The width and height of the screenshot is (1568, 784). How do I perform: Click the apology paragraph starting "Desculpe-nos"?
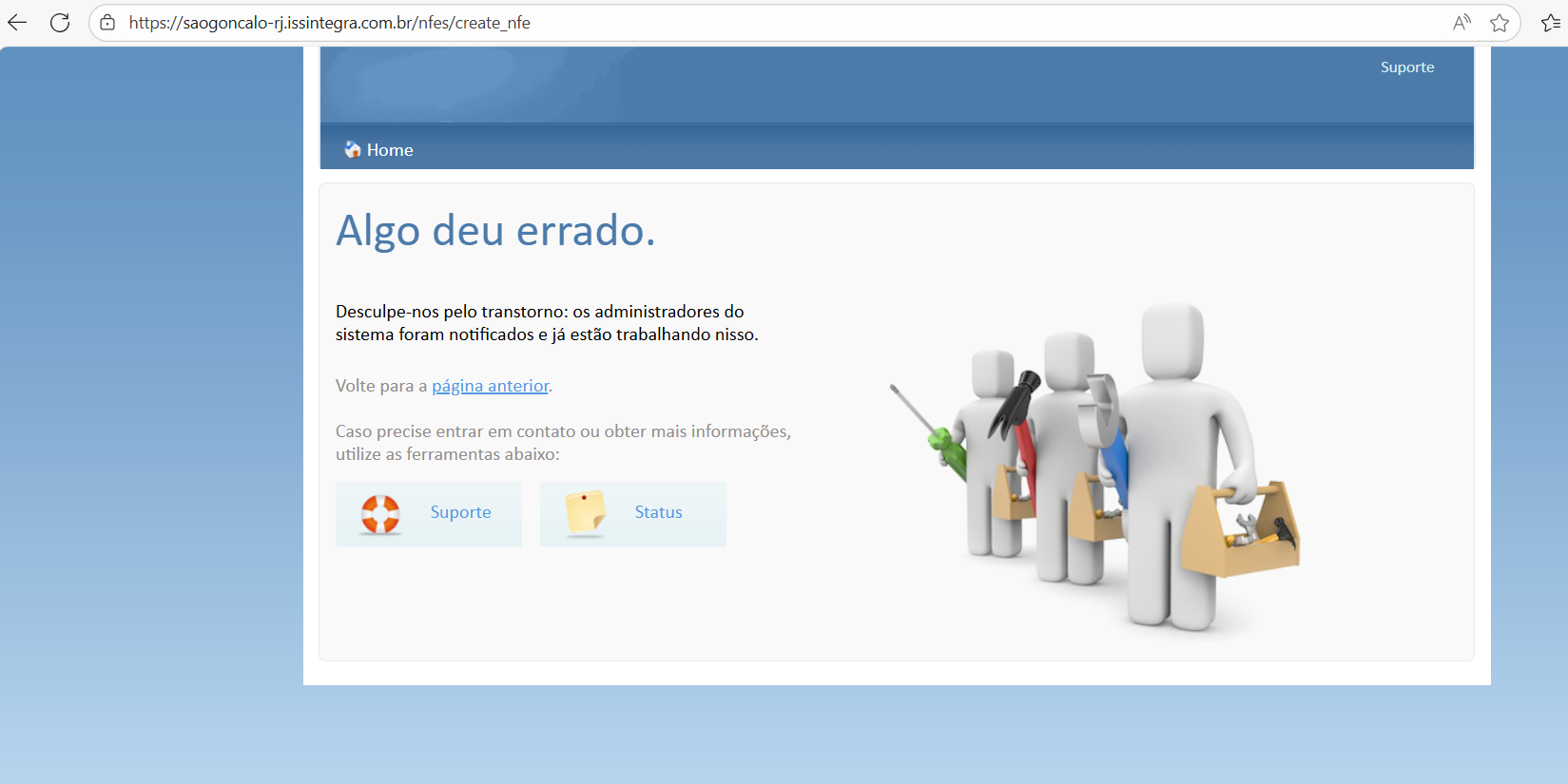pos(546,323)
